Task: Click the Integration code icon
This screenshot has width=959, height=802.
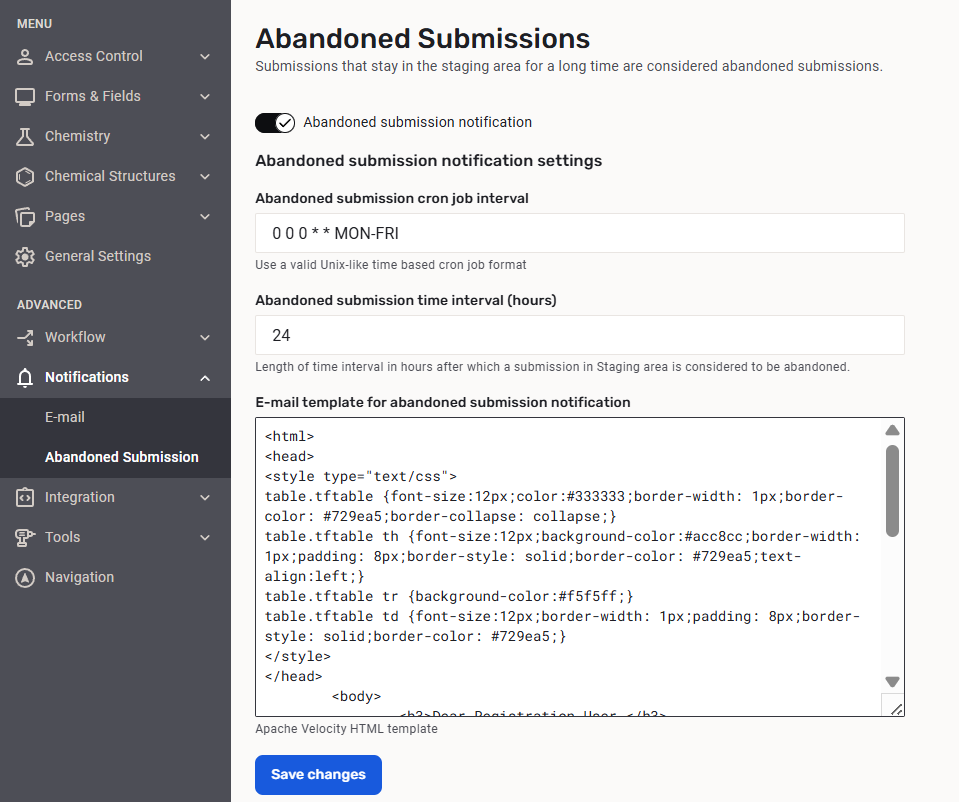Action: tap(25, 498)
